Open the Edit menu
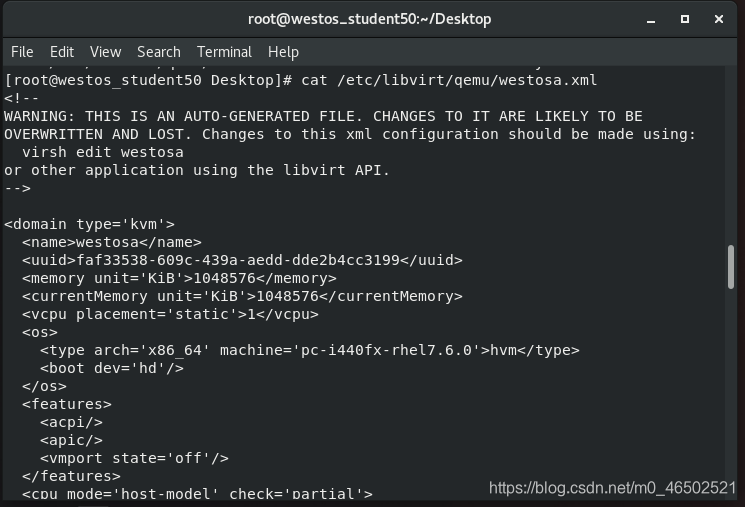745x507 pixels. (62, 52)
